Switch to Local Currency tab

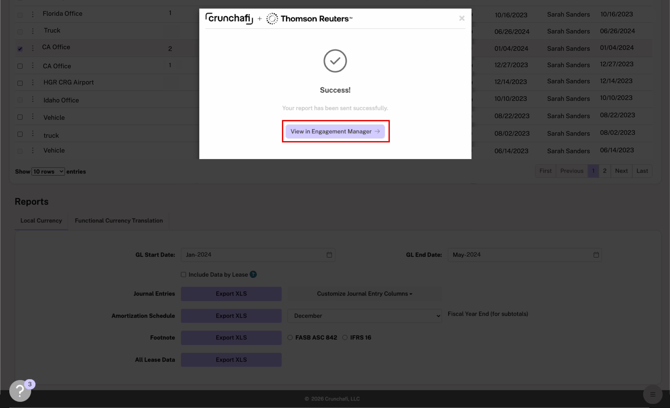(x=41, y=221)
